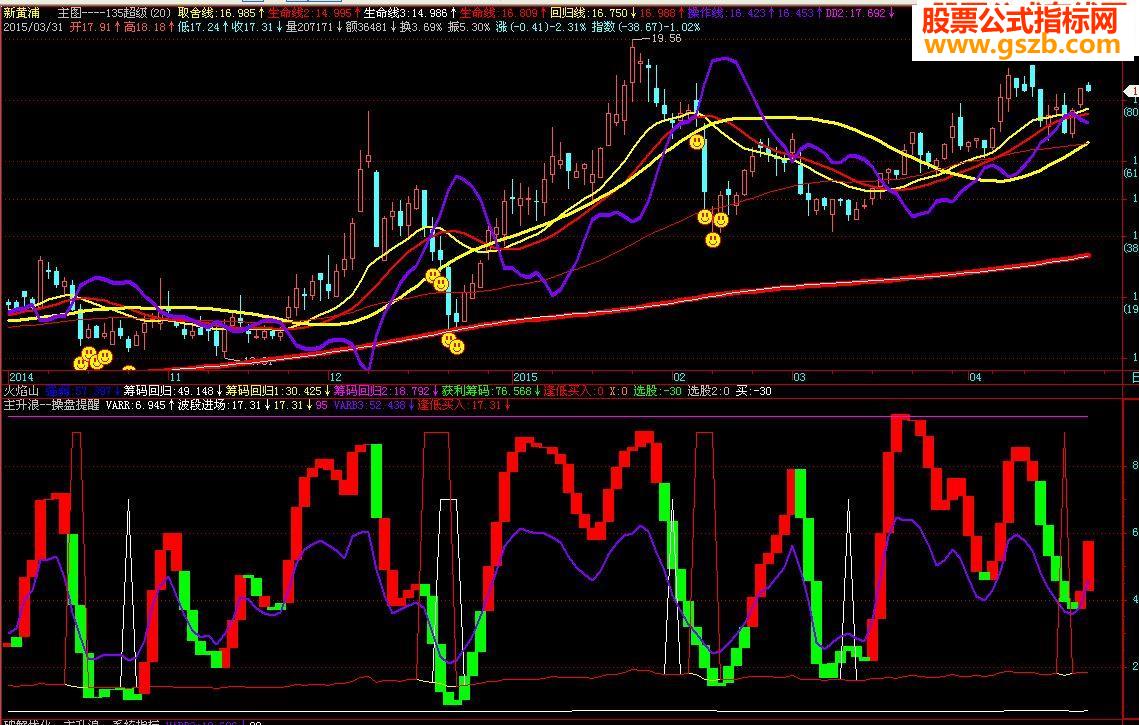
Task: Click the smiley marker on the February 2015 peak
Action: point(697,142)
